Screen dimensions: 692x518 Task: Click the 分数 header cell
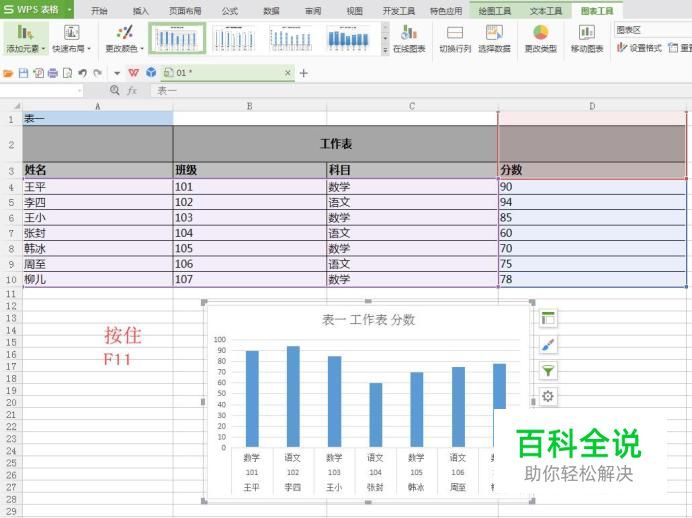click(x=592, y=170)
